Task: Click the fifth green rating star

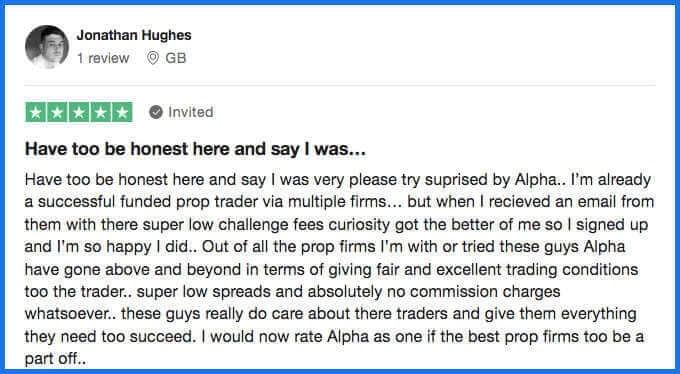Action: [x=122, y=112]
